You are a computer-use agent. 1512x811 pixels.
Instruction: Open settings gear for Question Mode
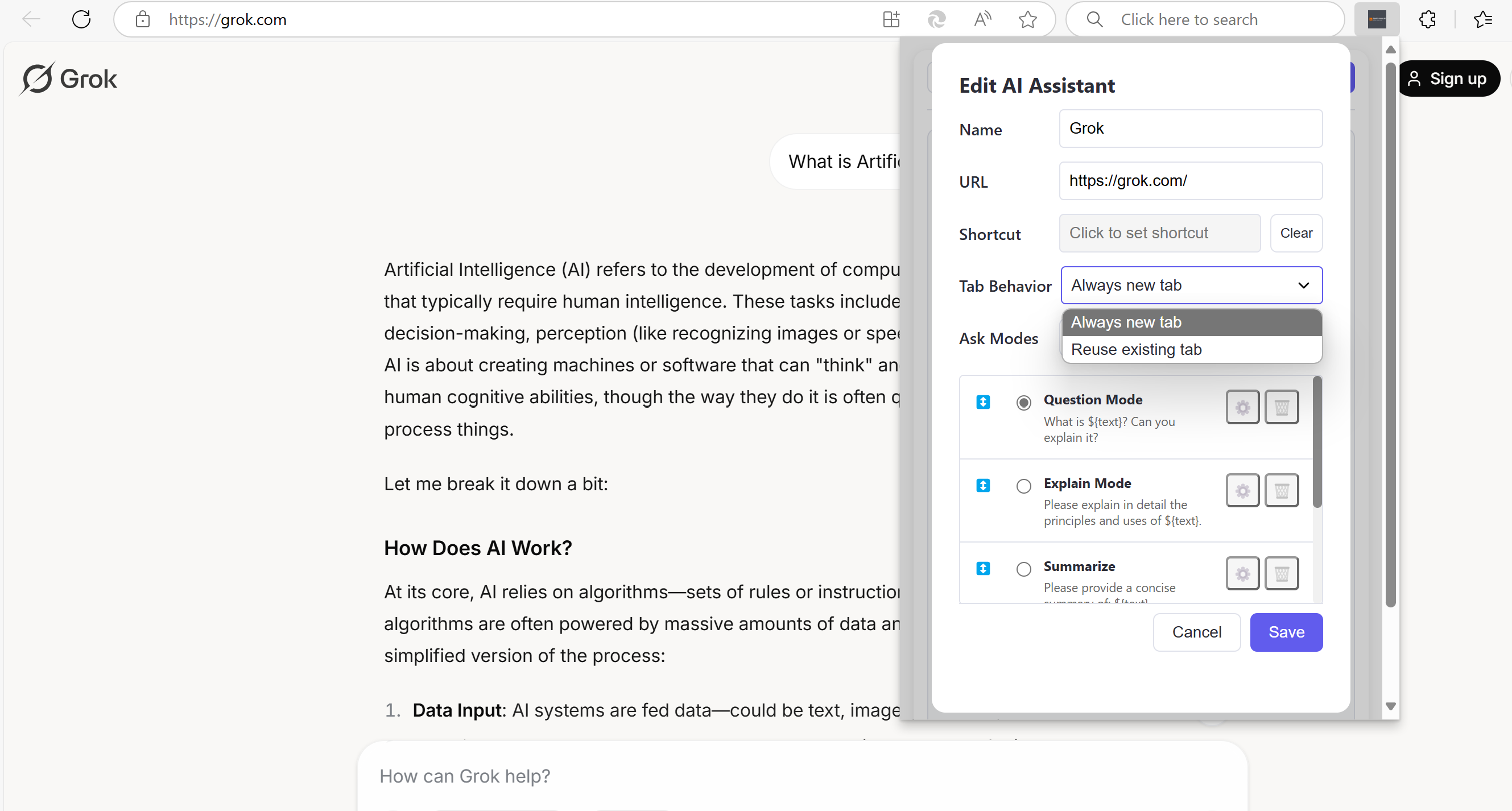pos(1242,407)
